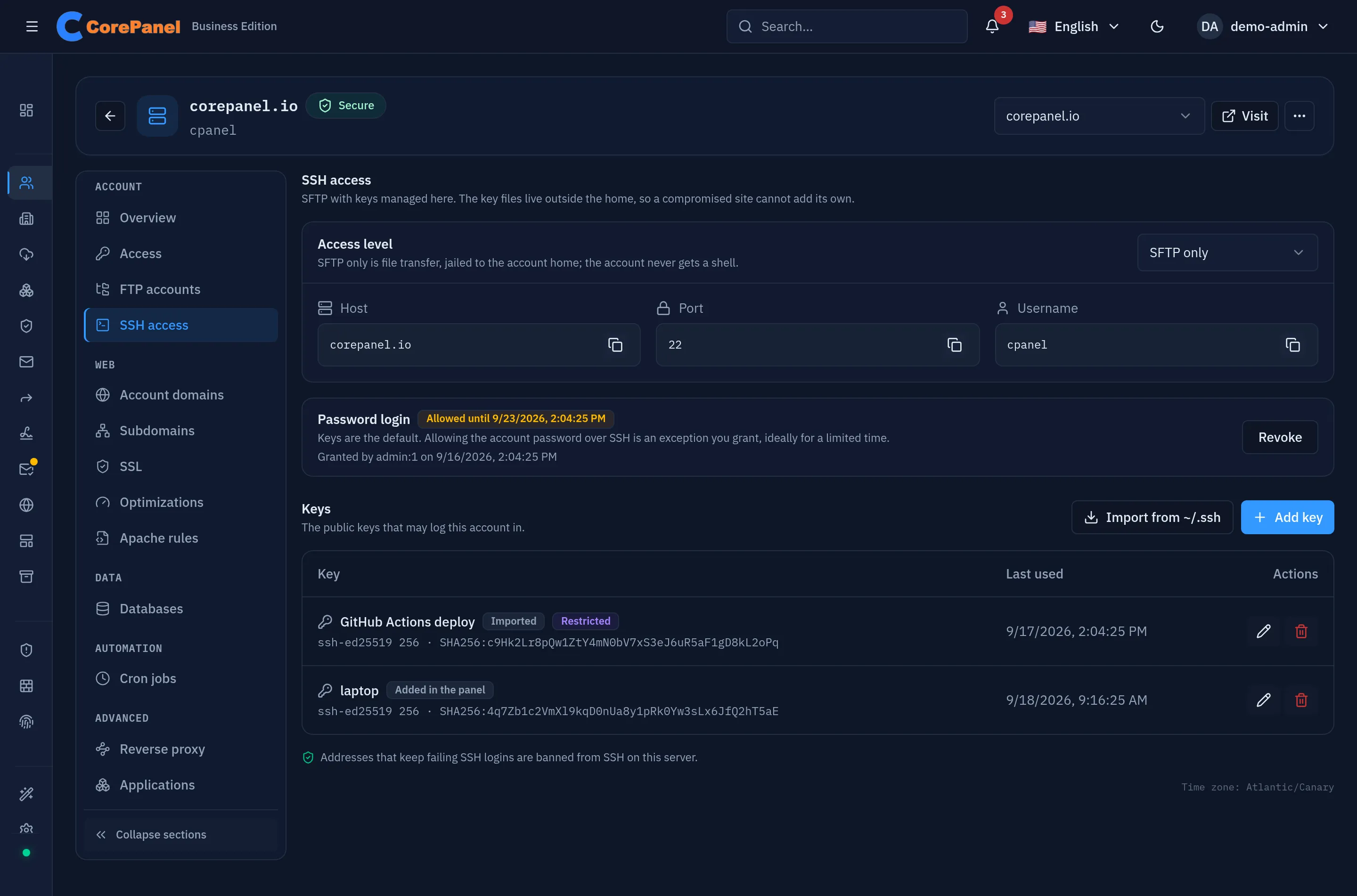Edit the GitHub Actions deploy key
This screenshot has width=1357, height=896.
point(1263,631)
